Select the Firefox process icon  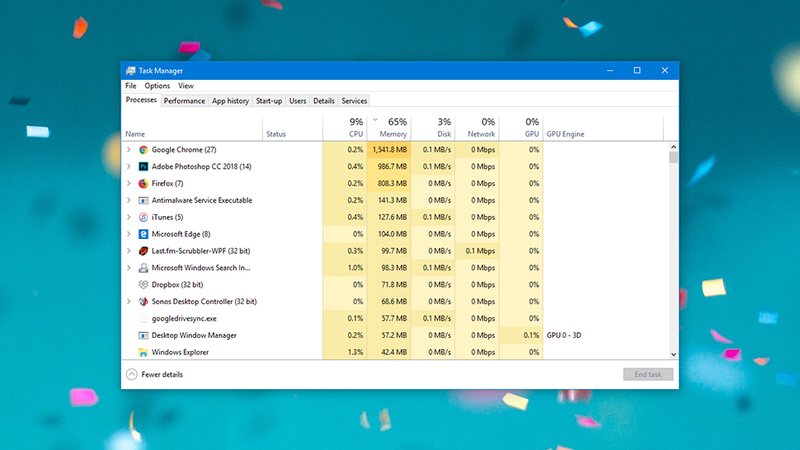[143, 183]
